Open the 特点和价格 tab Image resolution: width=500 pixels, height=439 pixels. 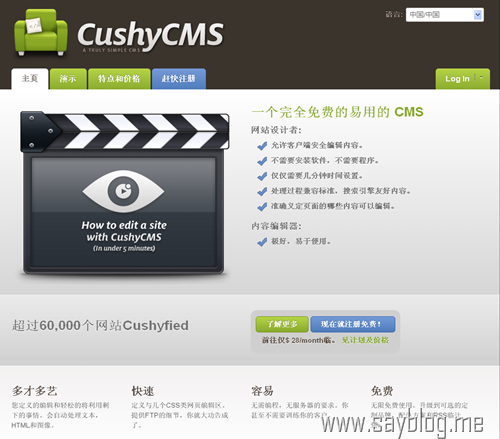point(119,79)
